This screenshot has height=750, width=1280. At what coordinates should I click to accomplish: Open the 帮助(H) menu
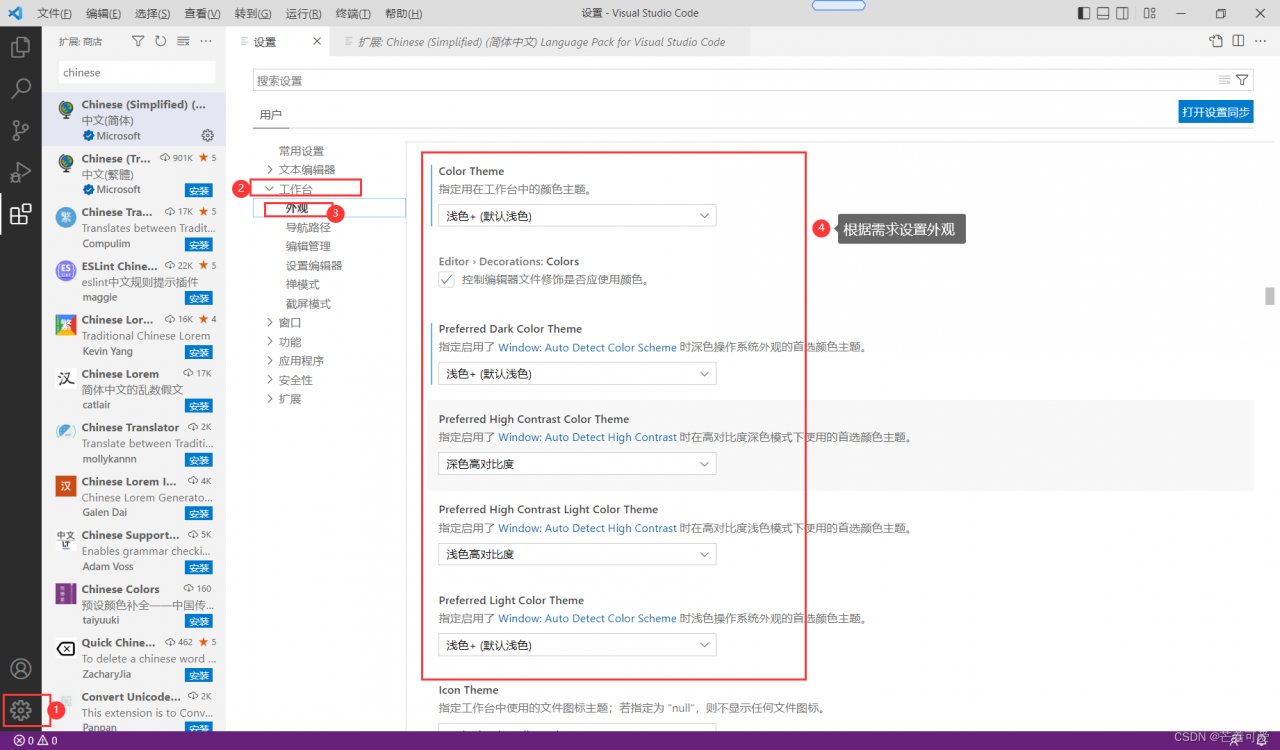[x=403, y=14]
